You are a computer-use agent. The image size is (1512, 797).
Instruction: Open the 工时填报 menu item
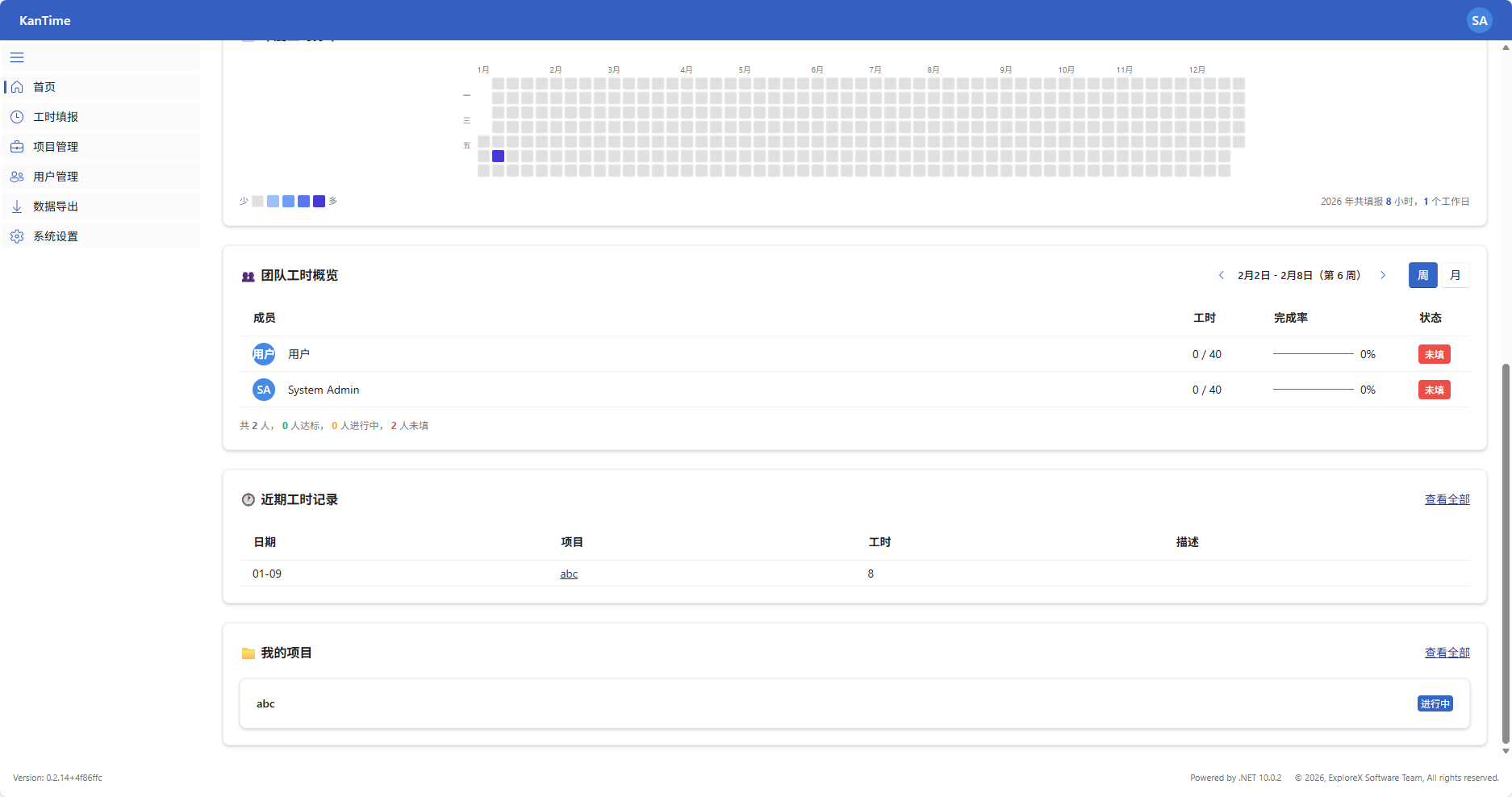(x=56, y=117)
